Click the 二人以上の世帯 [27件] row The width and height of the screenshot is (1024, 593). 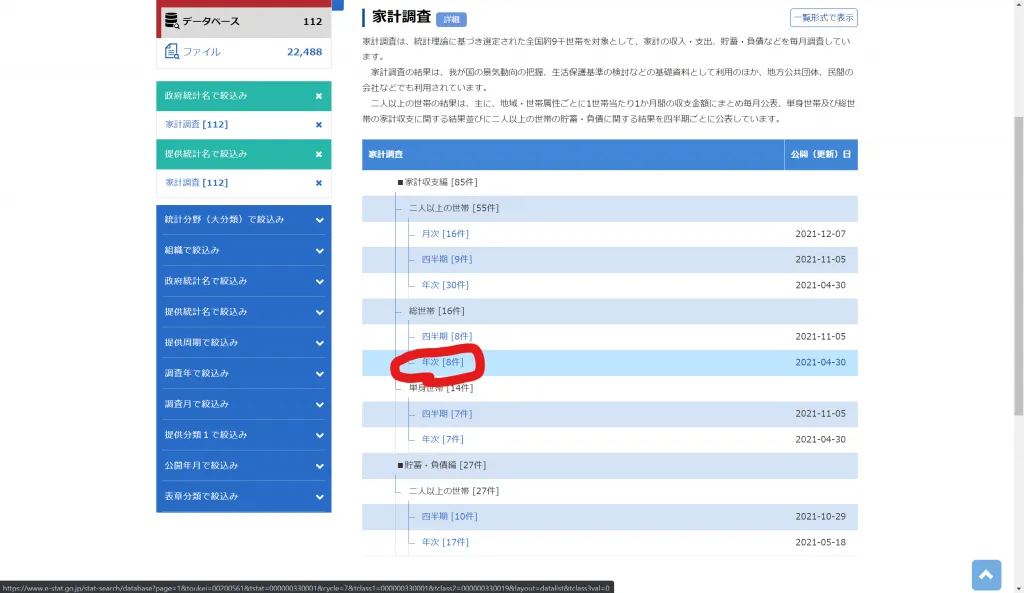click(610, 491)
